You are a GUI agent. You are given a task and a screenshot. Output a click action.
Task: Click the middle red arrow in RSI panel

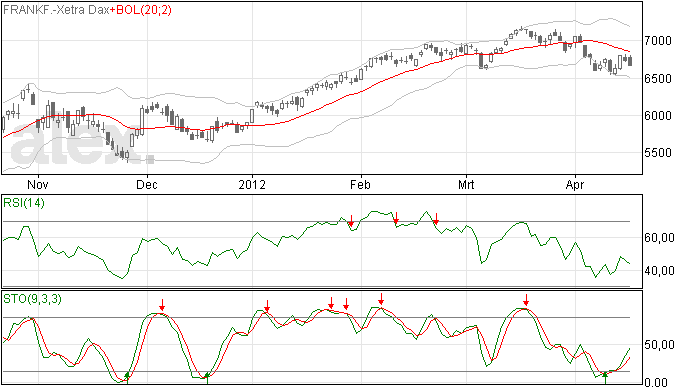pos(396,218)
